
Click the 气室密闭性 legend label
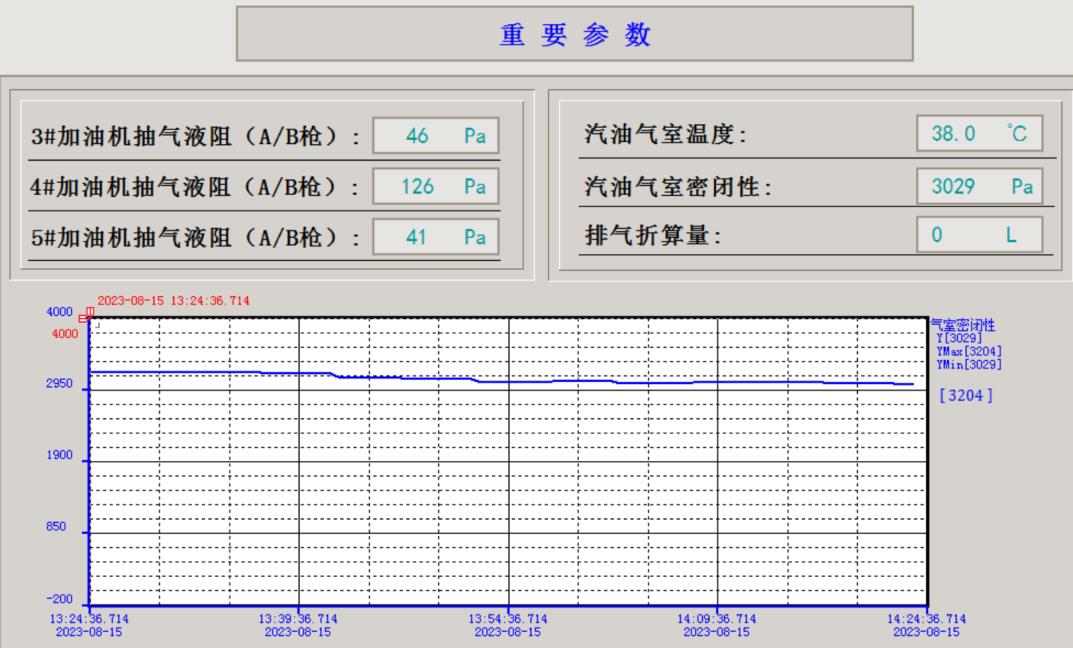point(964,325)
